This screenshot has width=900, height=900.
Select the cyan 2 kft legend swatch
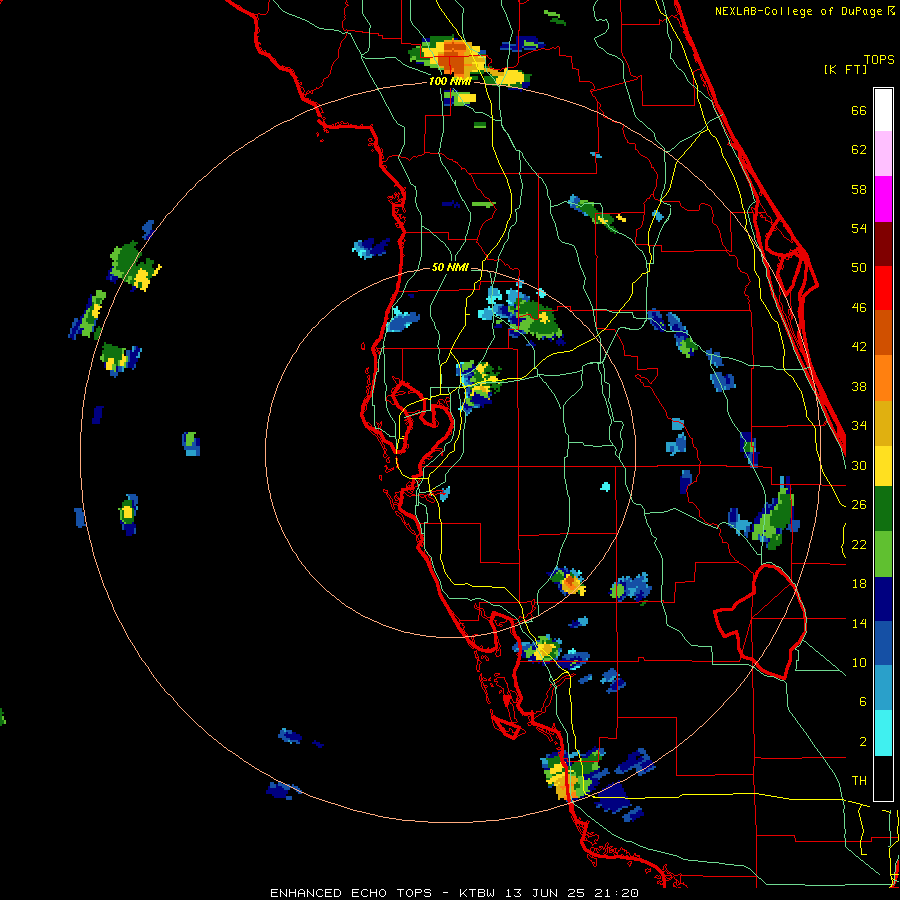pos(883,734)
